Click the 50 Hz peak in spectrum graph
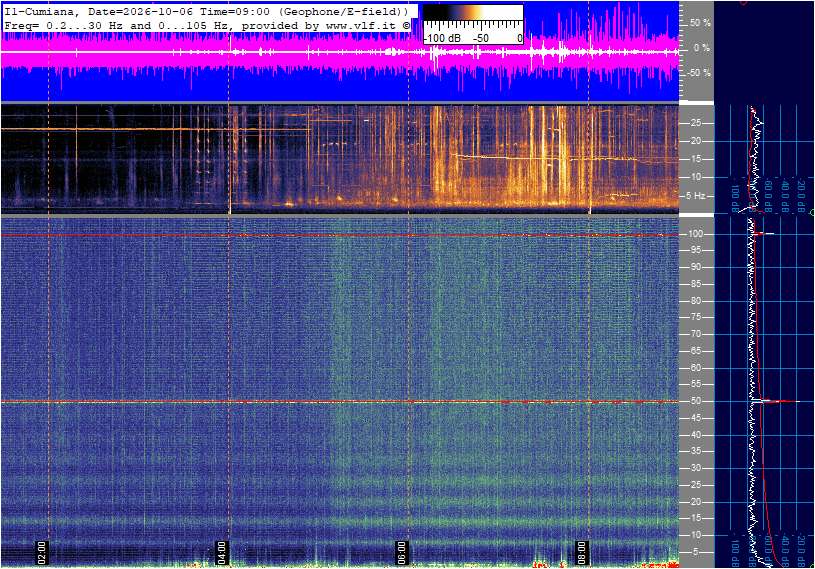 [774, 401]
